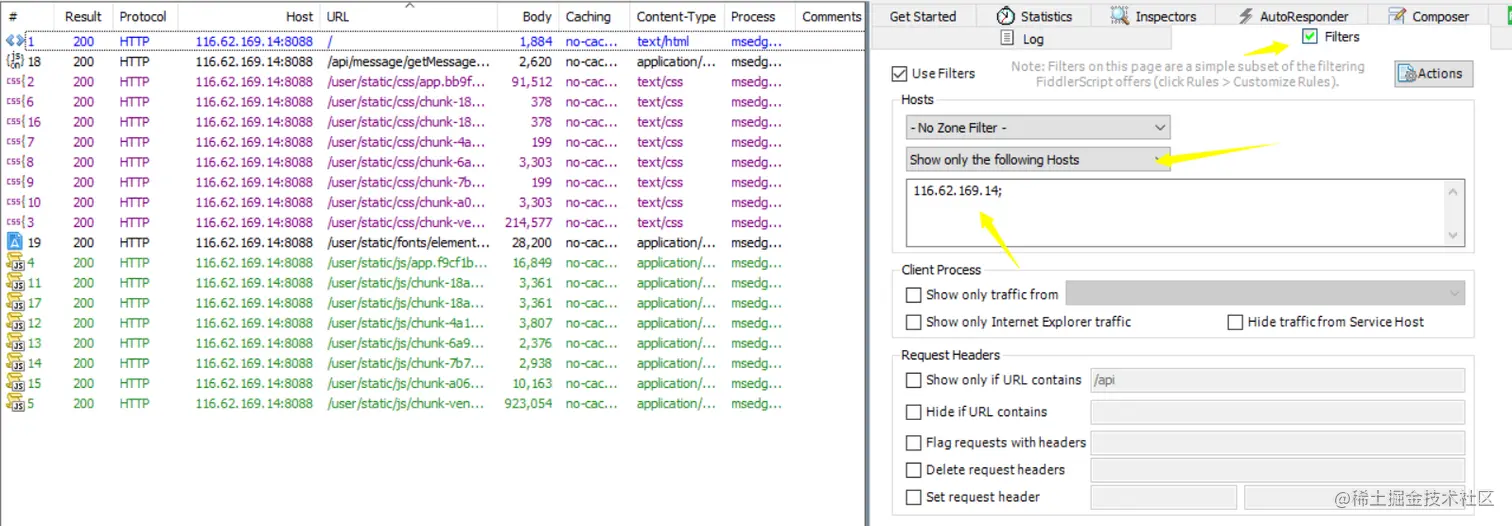Click the font file icon of session 19
The width and height of the screenshot is (1512, 526).
coord(14,242)
